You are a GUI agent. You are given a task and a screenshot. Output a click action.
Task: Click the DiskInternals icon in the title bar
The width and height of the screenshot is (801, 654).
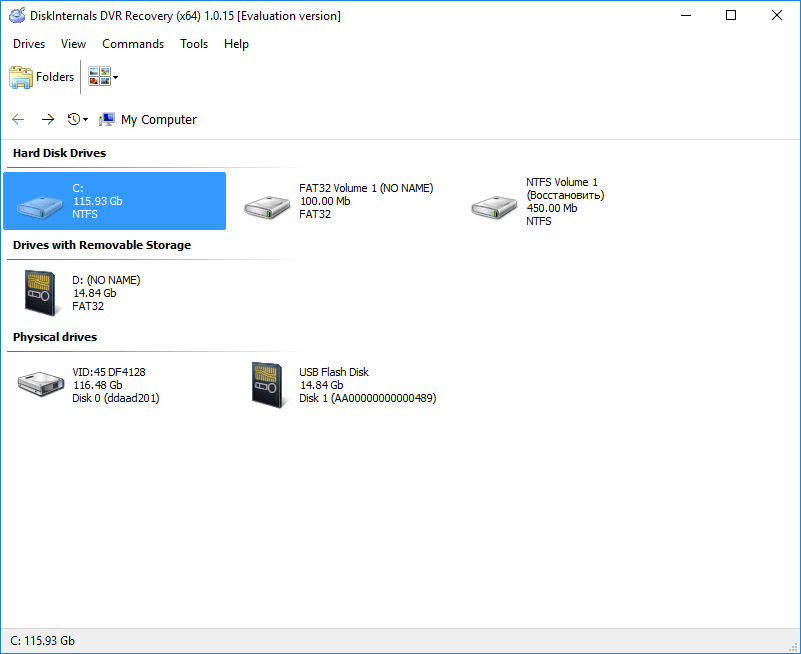pos(16,15)
